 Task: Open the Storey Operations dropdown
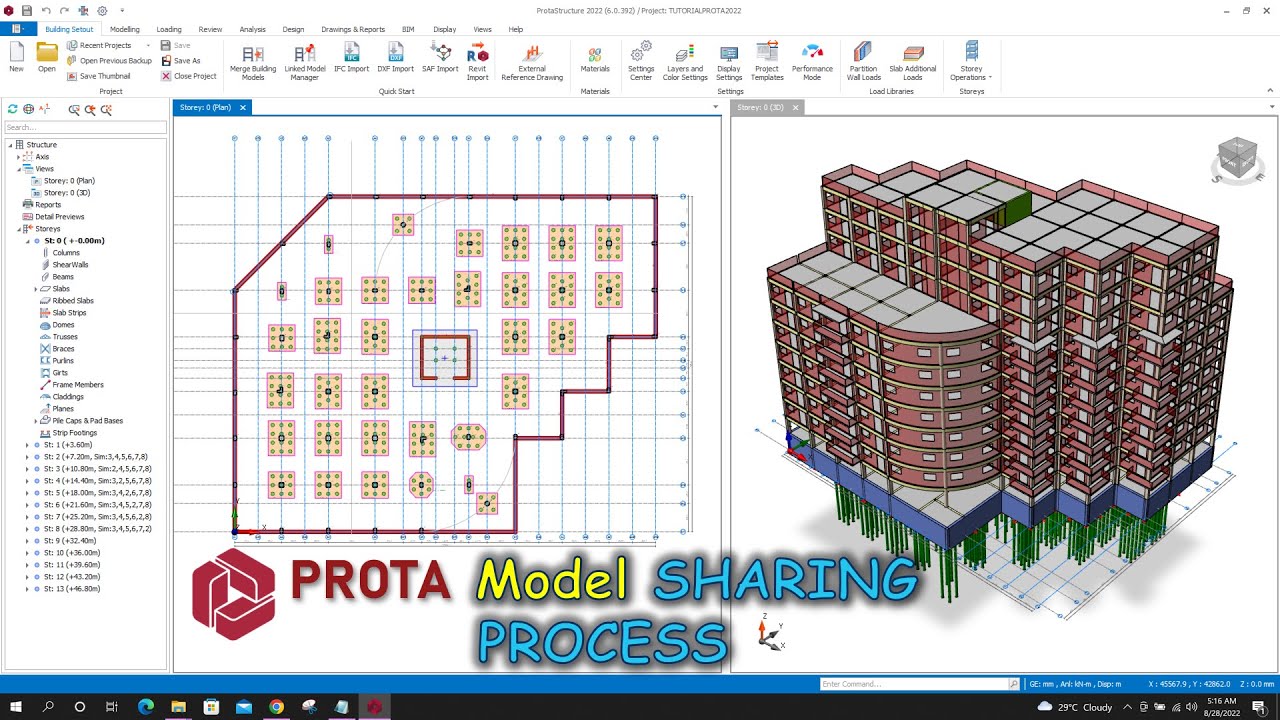971,62
